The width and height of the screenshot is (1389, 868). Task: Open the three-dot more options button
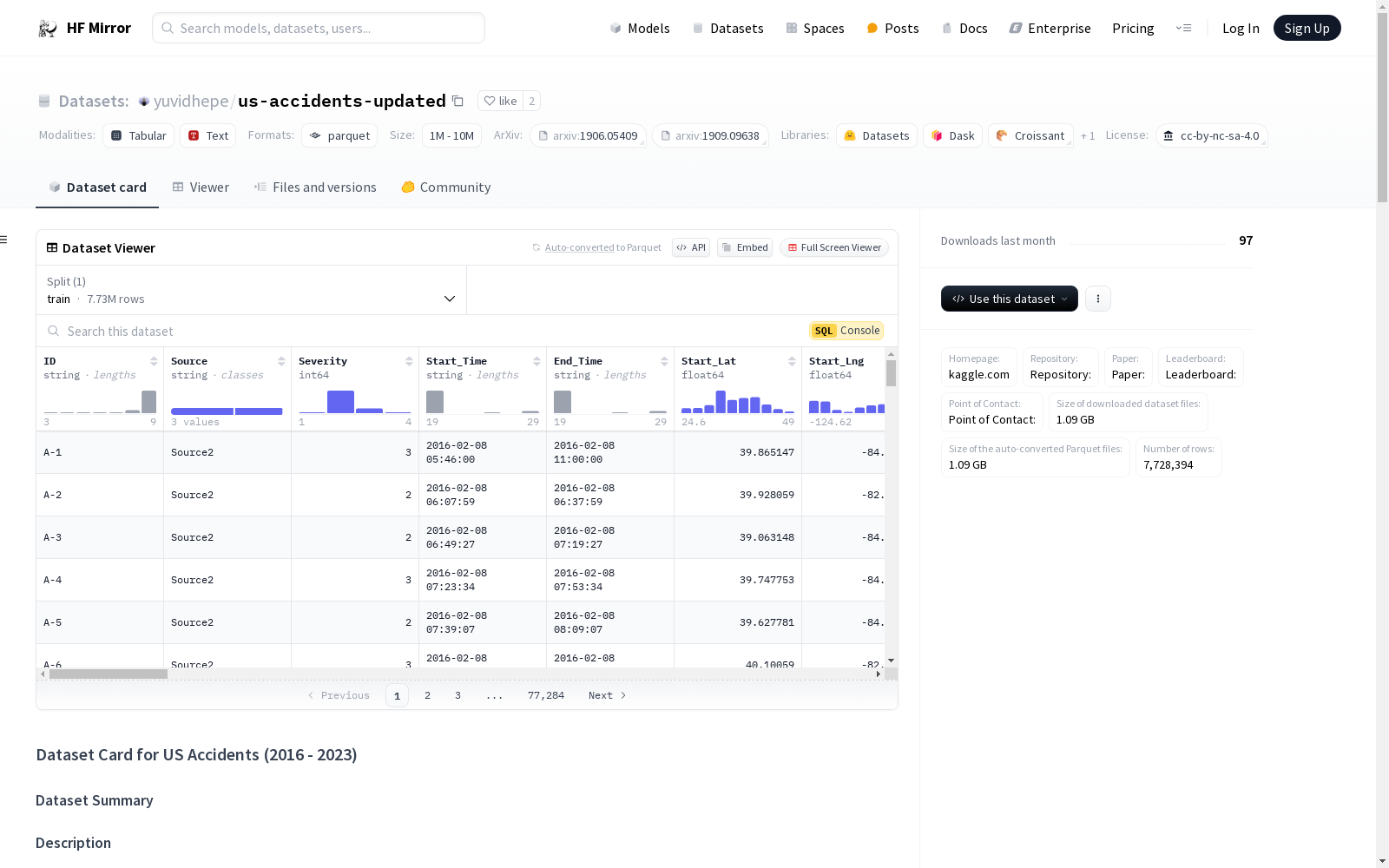pyautogui.click(x=1098, y=299)
